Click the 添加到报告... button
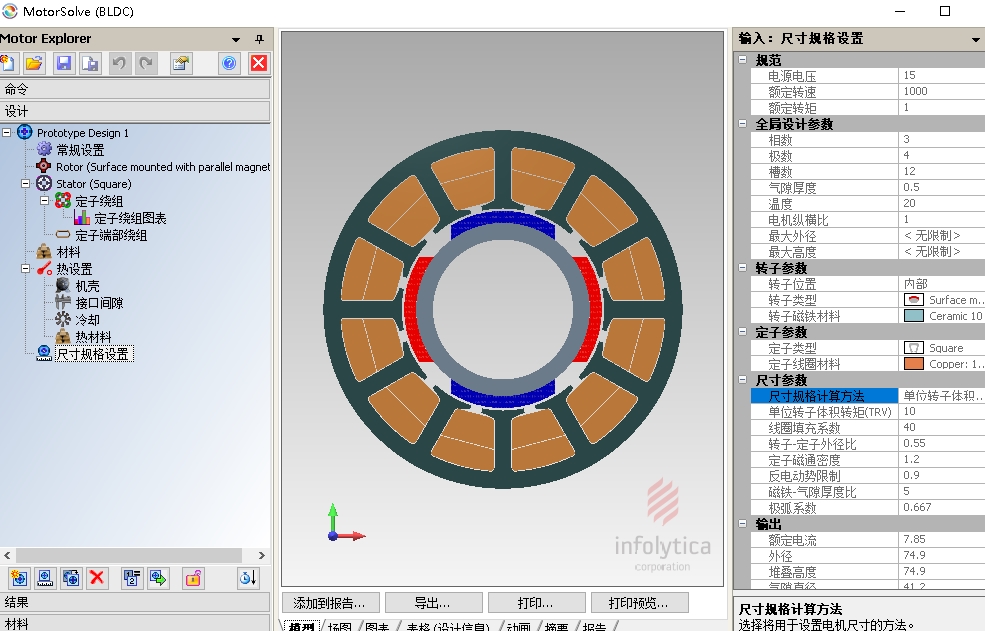Image resolution: width=985 pixels, height=631 pixels. [x=330, y=603]
